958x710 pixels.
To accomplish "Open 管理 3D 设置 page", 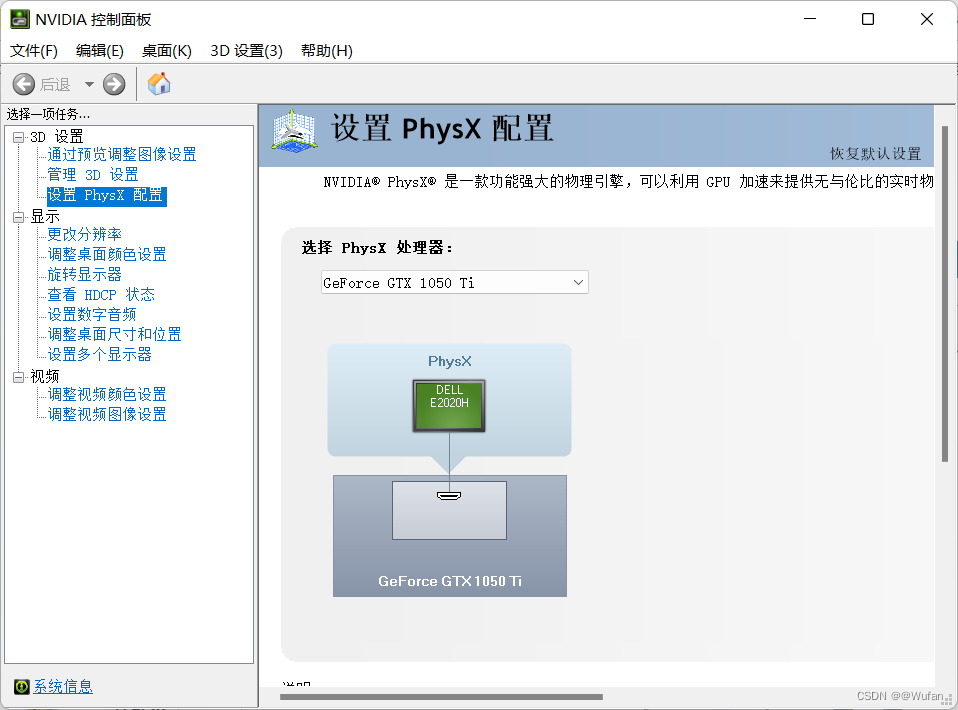I will pyautogui.click(x=93, y=175).
